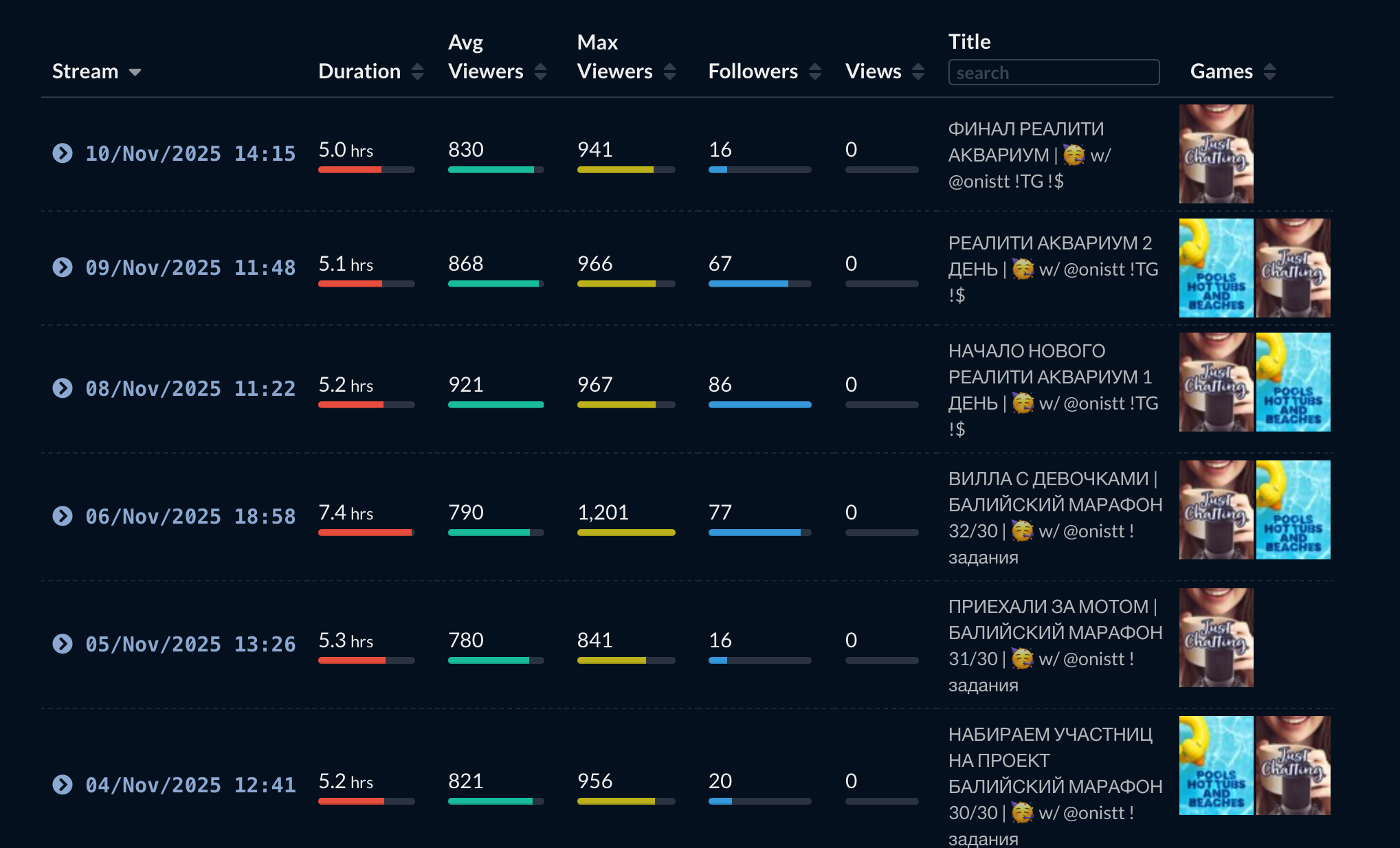This screenshot has width=1400, height=848.
Task: Click arrow icon beside 06/Nov/2025 18:58
Action: click(63, 516)
